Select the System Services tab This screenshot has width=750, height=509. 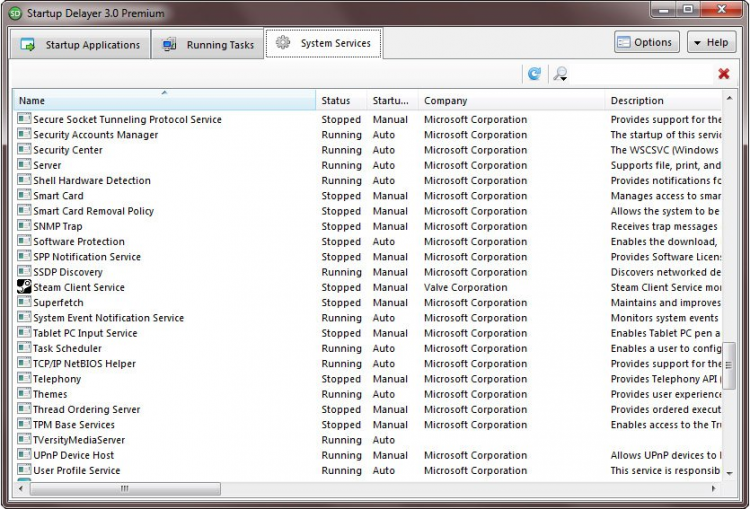(323, 44)
